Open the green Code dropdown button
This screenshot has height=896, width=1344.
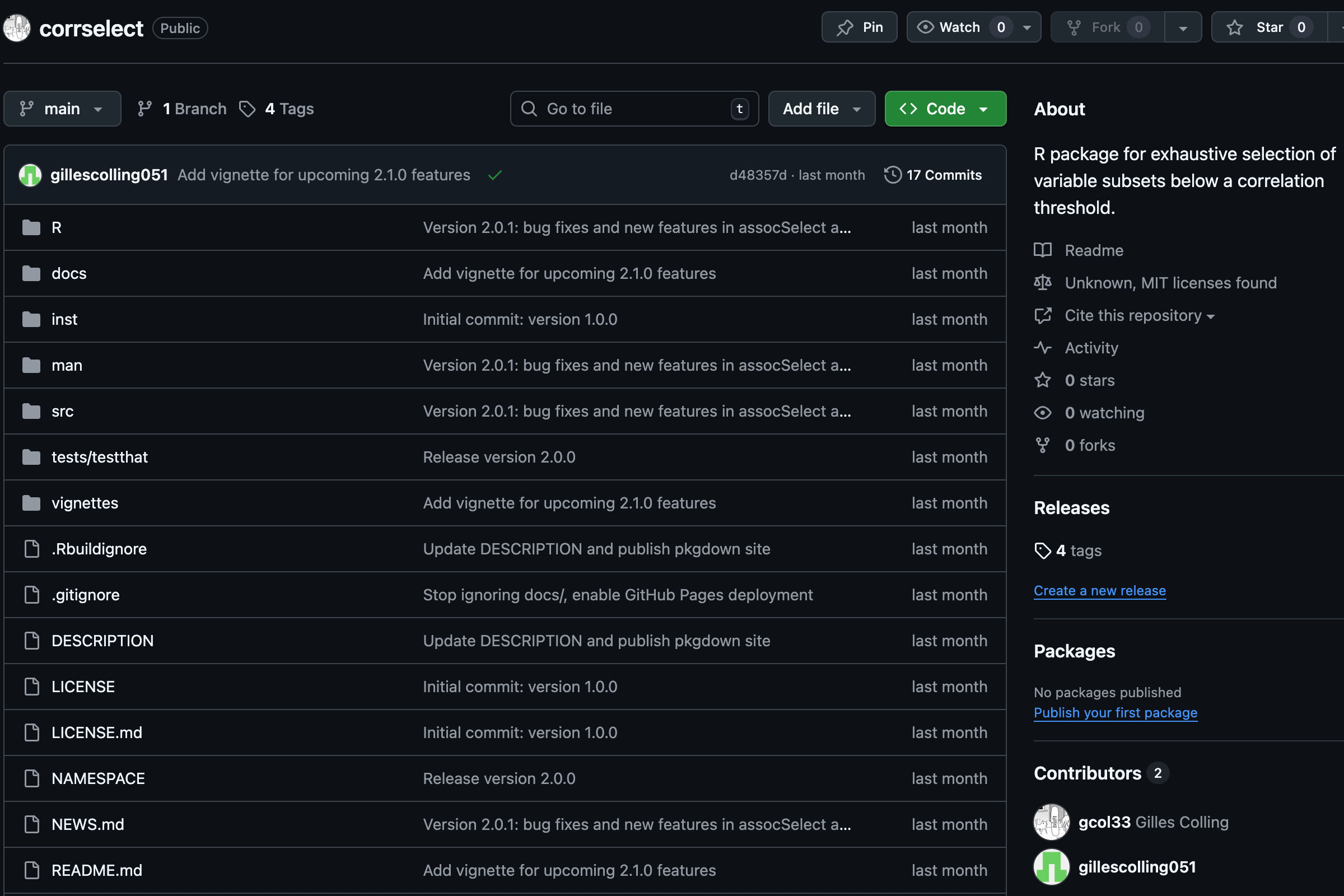click(945, 109)
